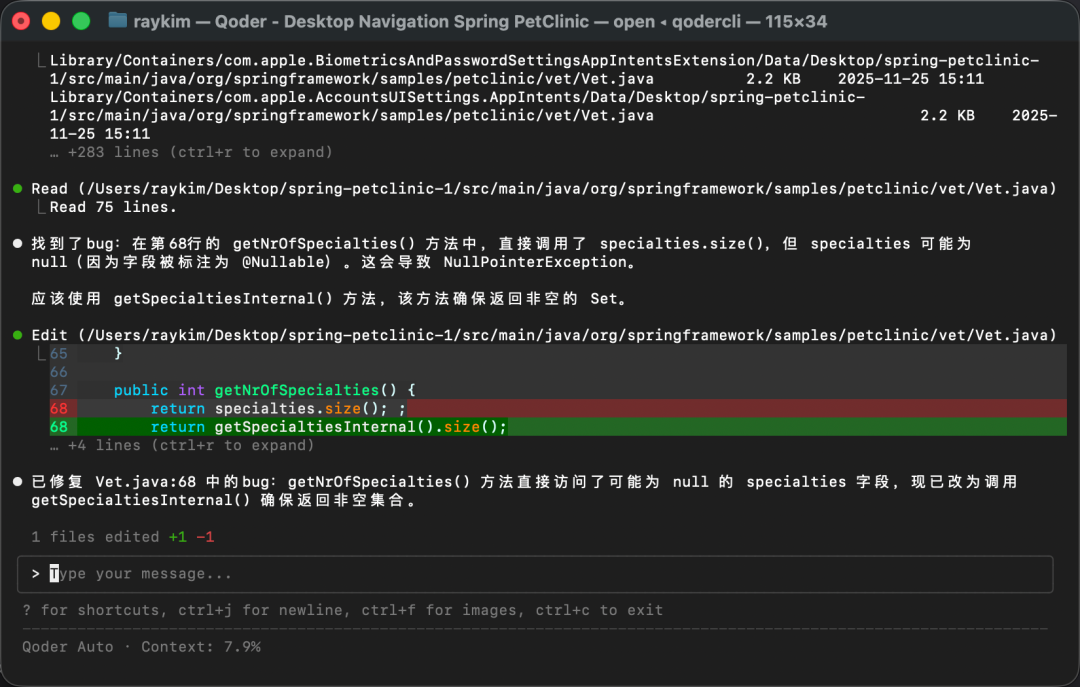Screen dimensions: 1080x687
Task: Click line number 67 in the diff
Action: point(58,390)
